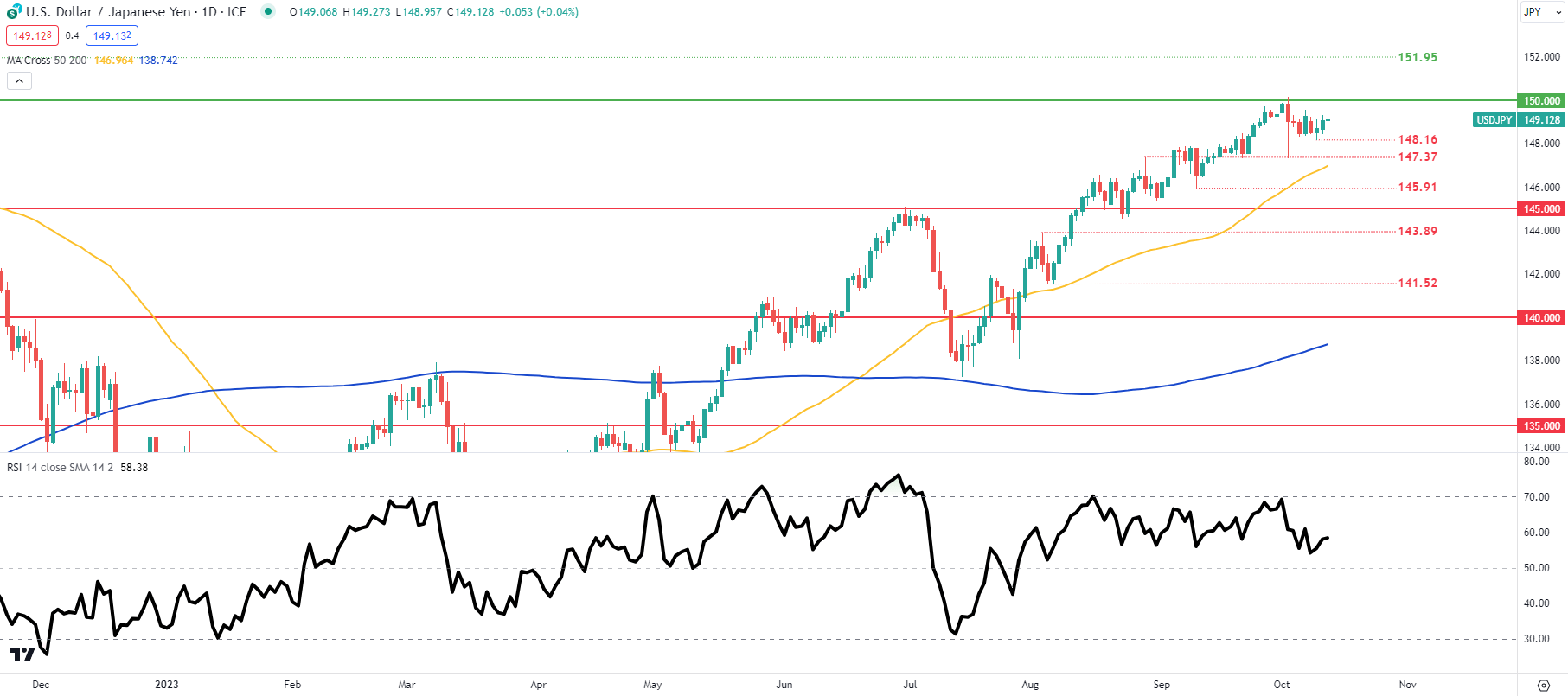Select the green 151.95 level text
This screenshot has width=1568, height=696.
[1418, 57]
